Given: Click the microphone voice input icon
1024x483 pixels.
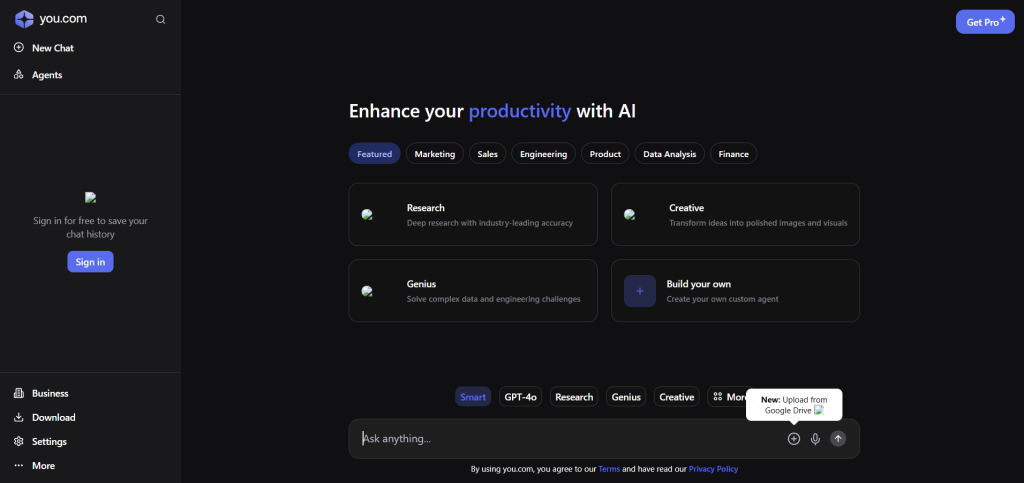Looking at the screenshot, I should pyautogui.click(x=816, y=439).
